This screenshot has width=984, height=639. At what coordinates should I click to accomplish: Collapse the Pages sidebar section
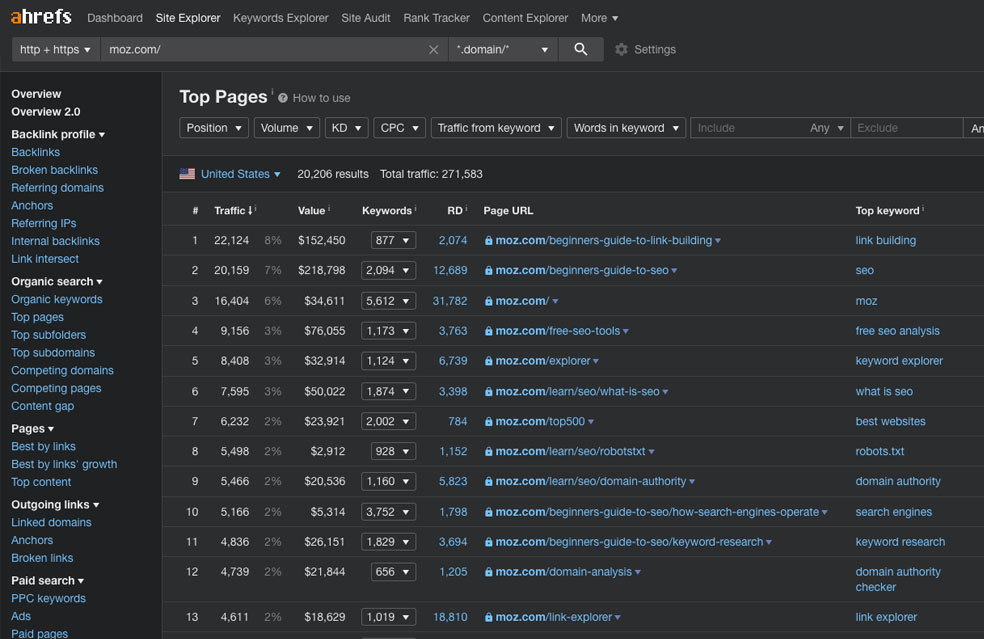coord(33,429)
